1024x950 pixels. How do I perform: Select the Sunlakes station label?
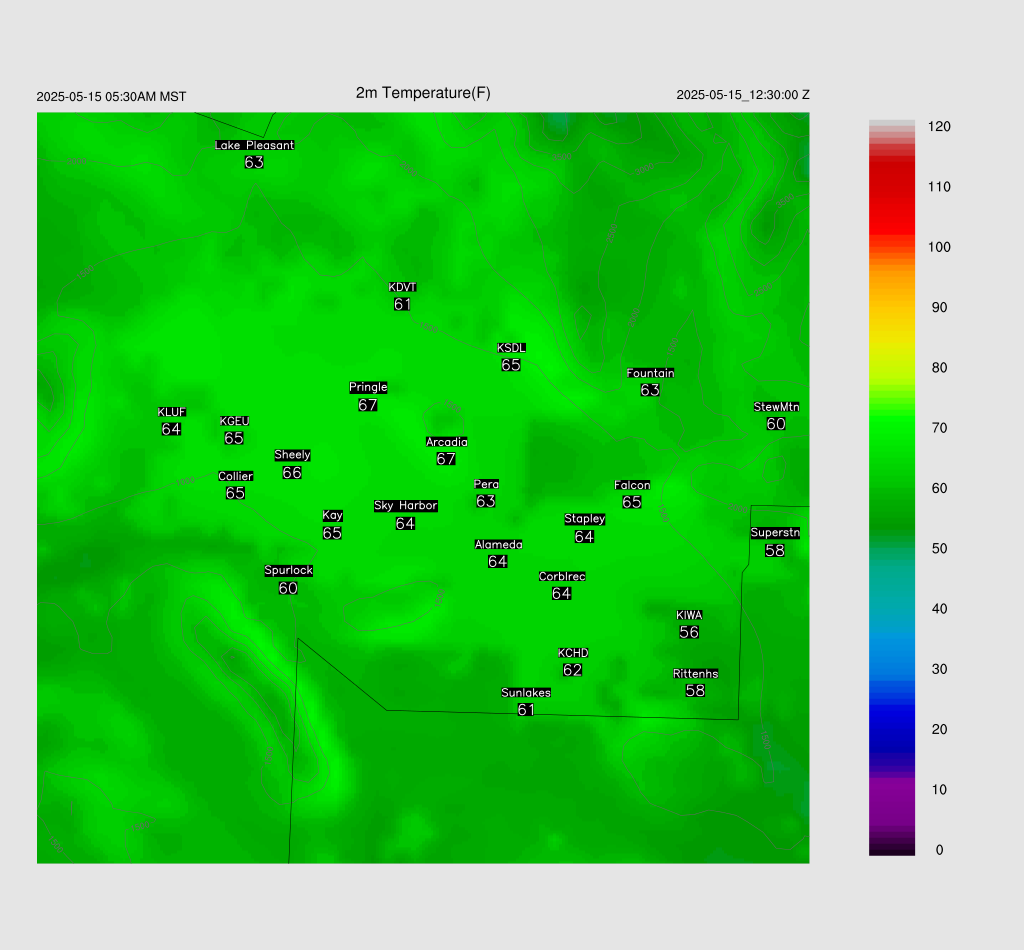tap(526, 693)
